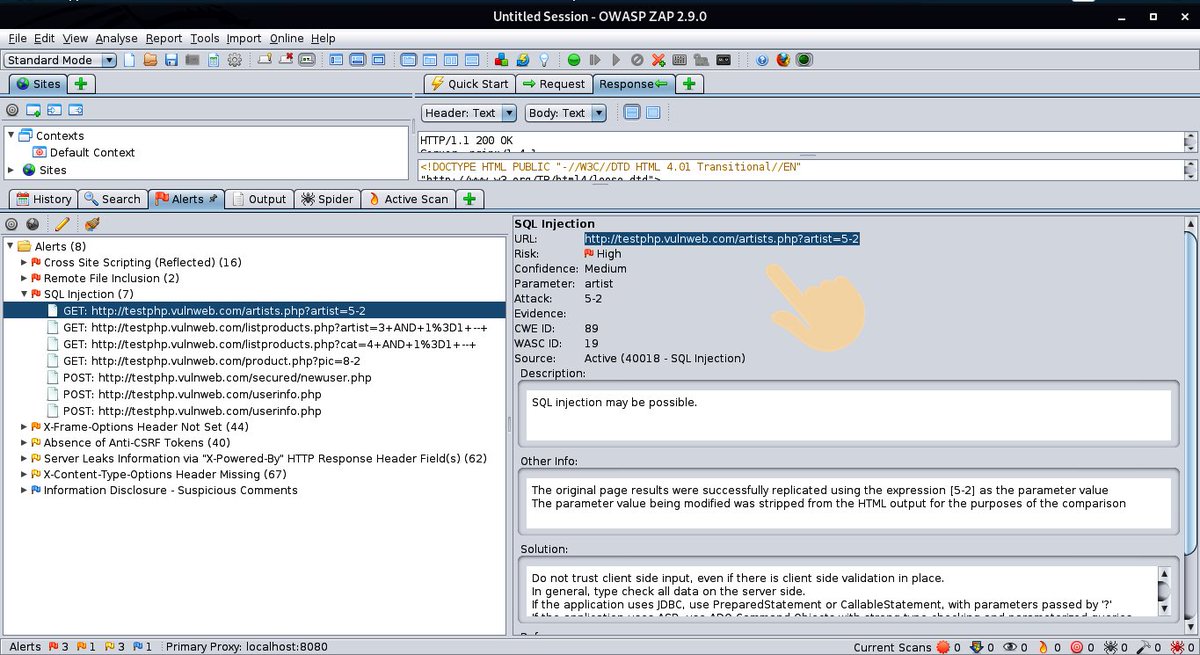Click the blue Informational alerts flag in footer

[x=138, y=647]
